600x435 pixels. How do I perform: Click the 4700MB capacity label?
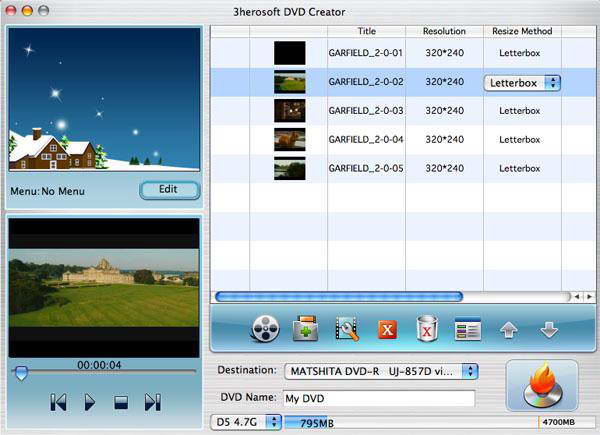[x=558, y=422]
